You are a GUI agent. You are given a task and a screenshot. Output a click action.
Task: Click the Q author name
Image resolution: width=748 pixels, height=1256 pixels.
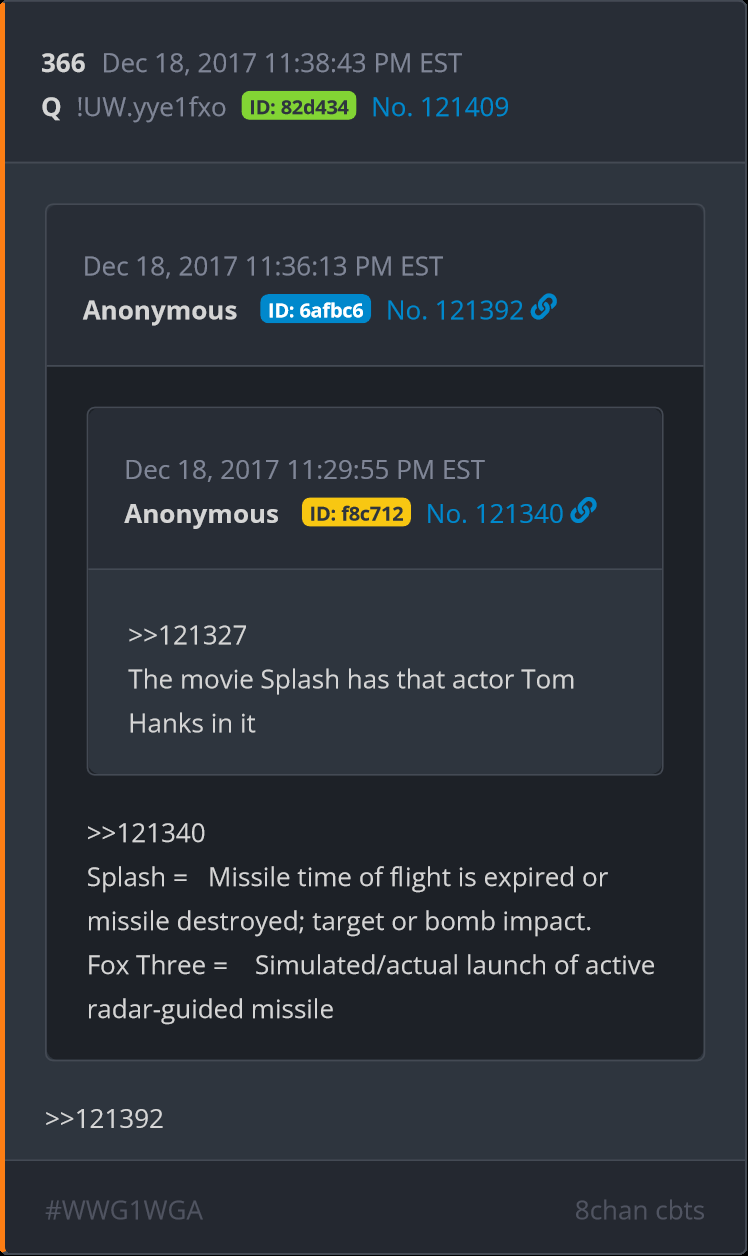(51, 107)
